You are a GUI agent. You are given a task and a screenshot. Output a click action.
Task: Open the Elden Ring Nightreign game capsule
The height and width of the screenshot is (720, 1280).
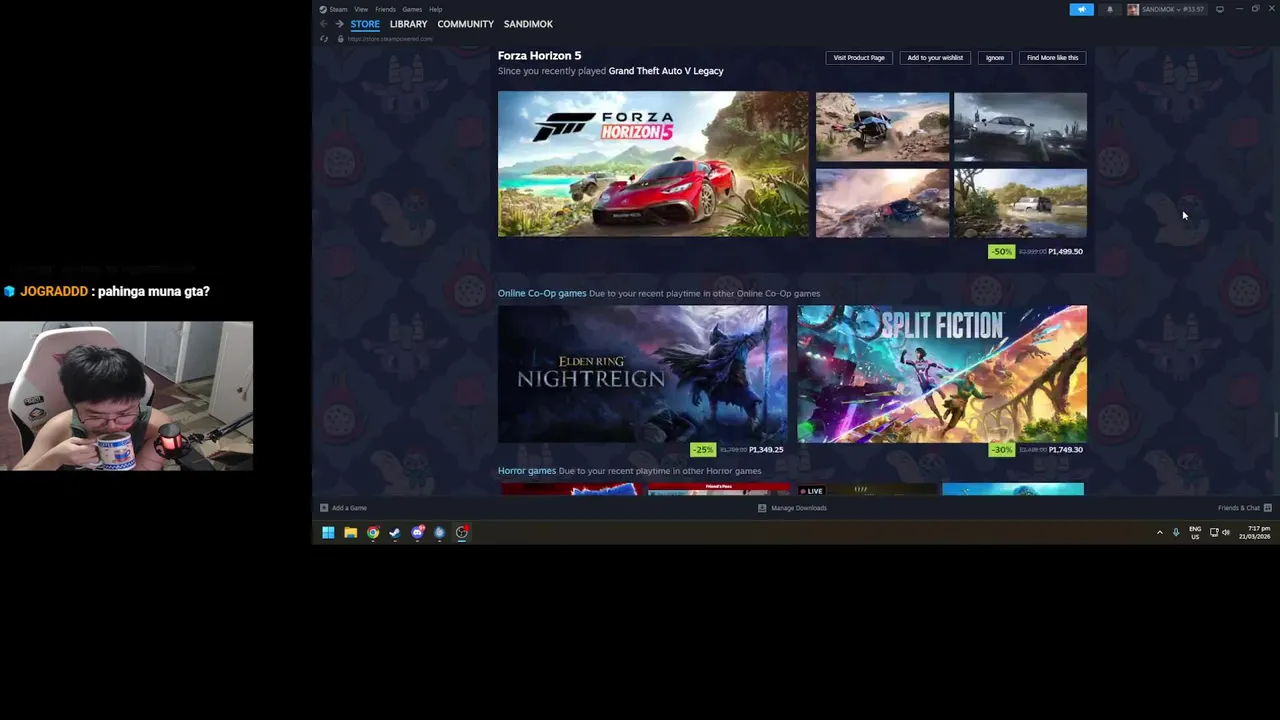pyautogui.click(x=643, y=374)
